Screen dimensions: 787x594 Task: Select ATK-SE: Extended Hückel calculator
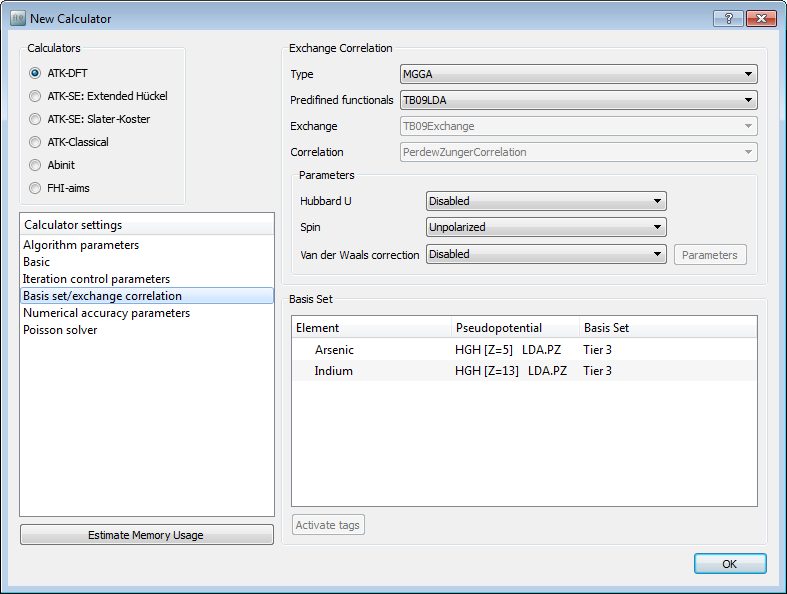click(35, 96)
